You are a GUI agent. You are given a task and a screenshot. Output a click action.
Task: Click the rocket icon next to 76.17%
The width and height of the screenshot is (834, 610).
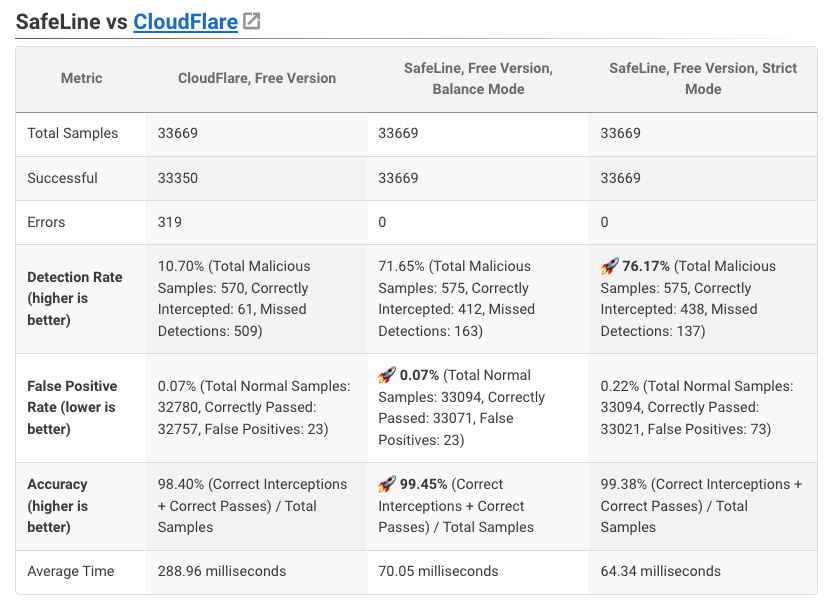pyautogui.click(x=609, y=266)
